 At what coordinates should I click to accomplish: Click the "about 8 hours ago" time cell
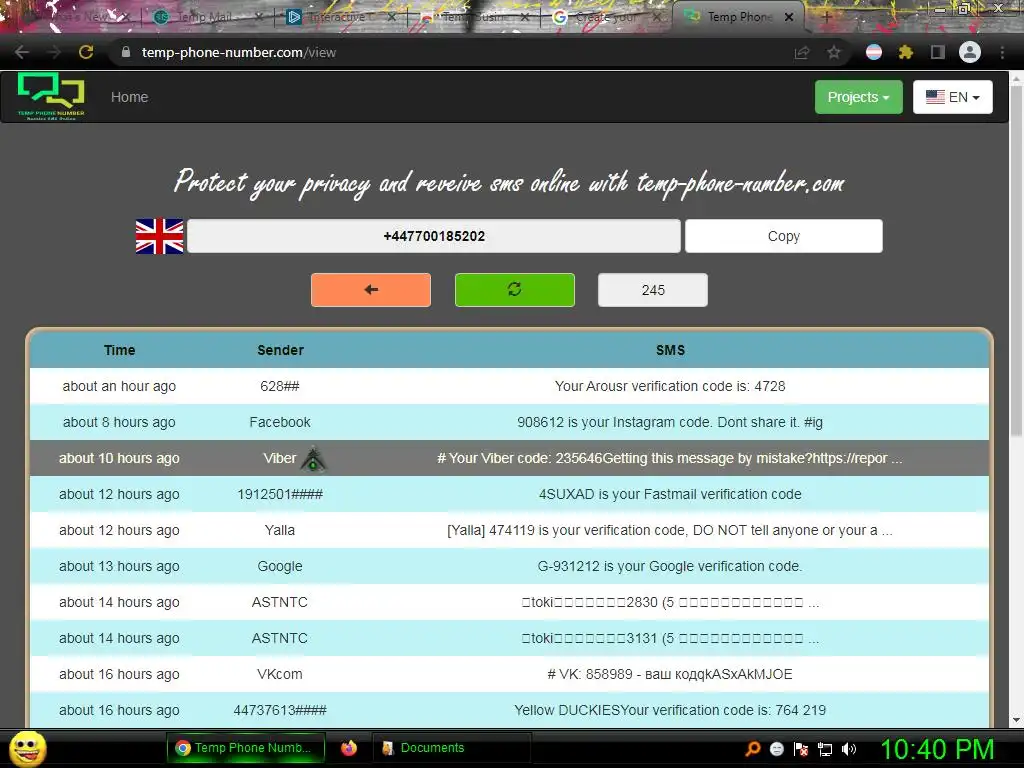[119, 422]
